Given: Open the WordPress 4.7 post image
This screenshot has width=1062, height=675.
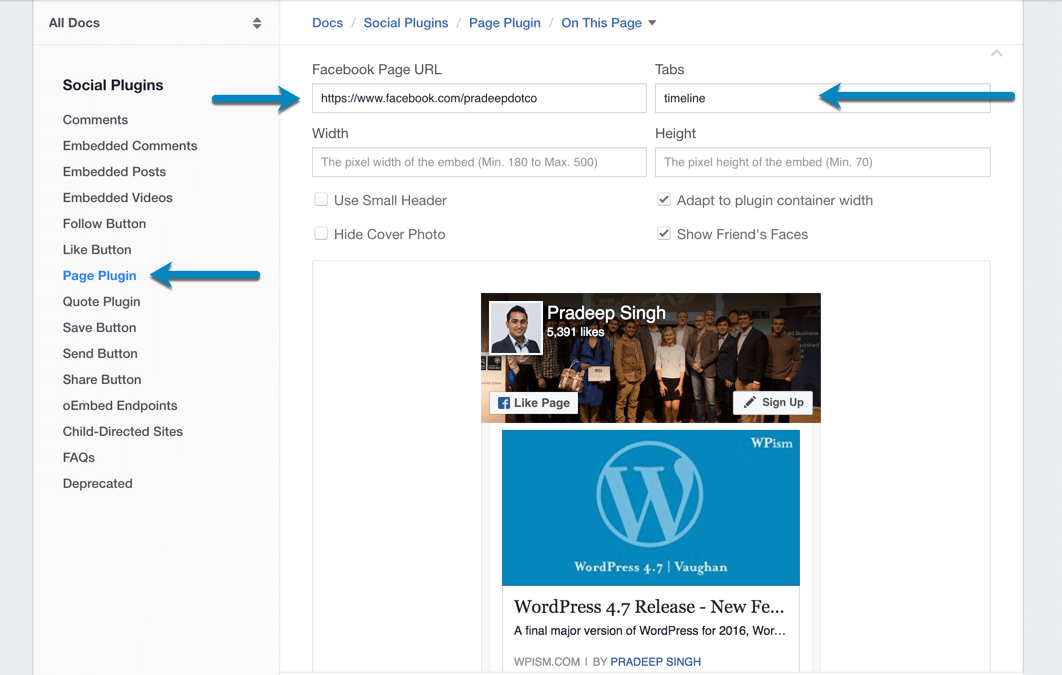Looking at the screenshot, I should coord(650,508).
